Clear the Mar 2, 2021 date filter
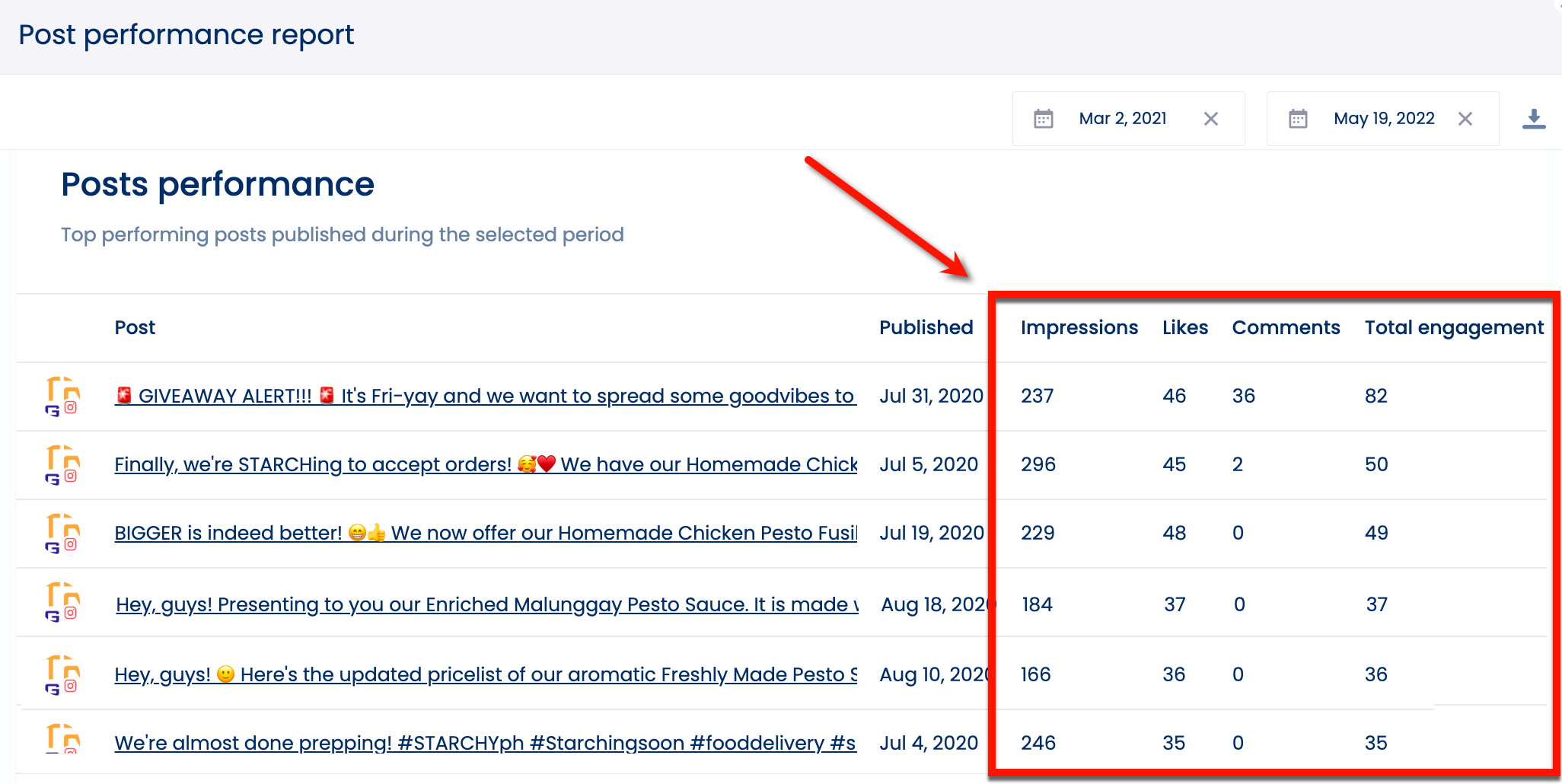The image size is (1562, 784). point(1211,118)
